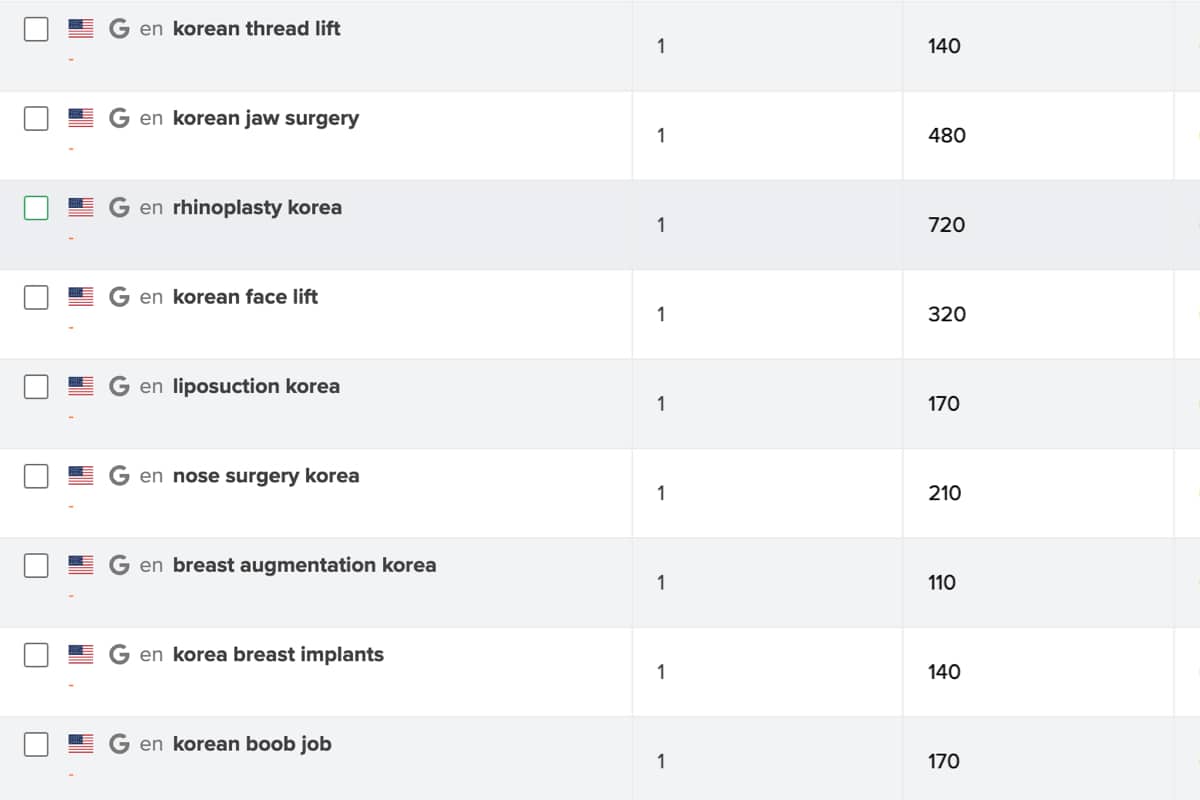Select the checkbox for korean boob job
The image size is (1200, 800).
[36, 744]
